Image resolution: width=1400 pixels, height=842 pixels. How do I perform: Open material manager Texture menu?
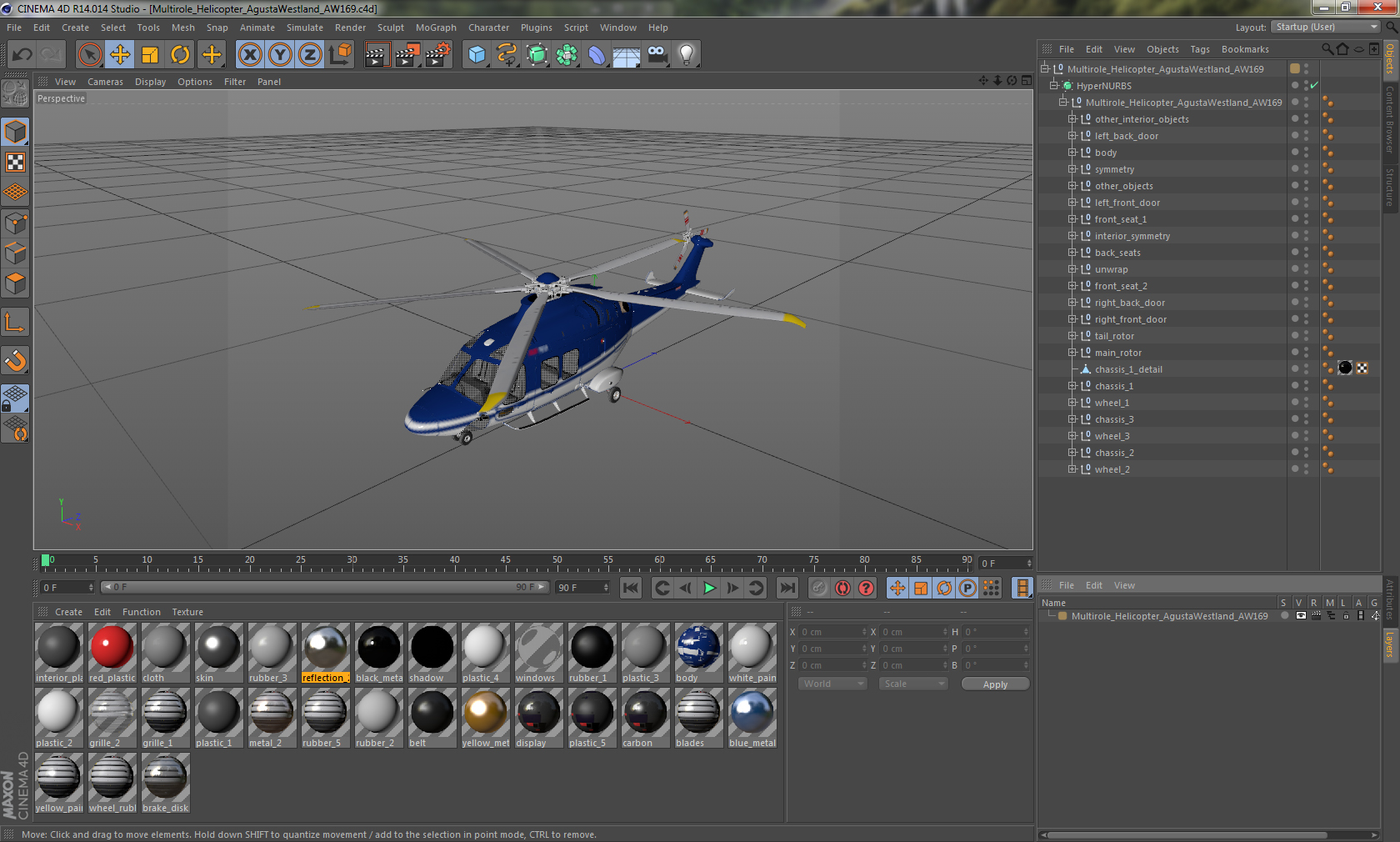(x=187, y=612)
